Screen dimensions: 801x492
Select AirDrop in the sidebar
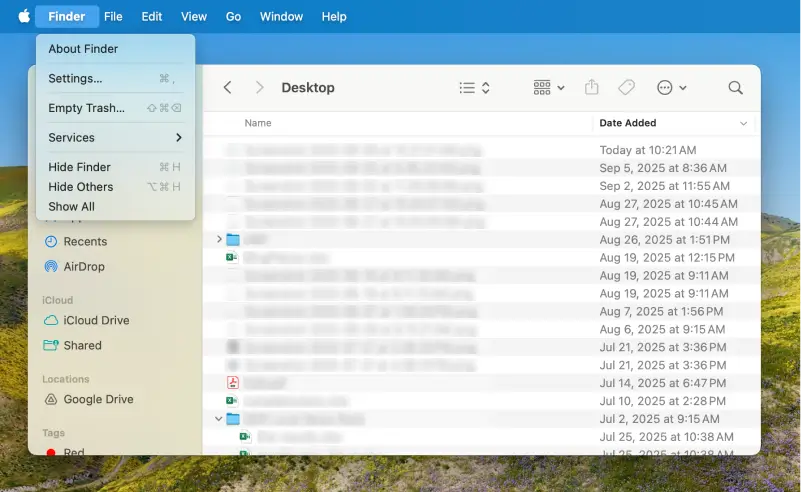tap(83, 267)
